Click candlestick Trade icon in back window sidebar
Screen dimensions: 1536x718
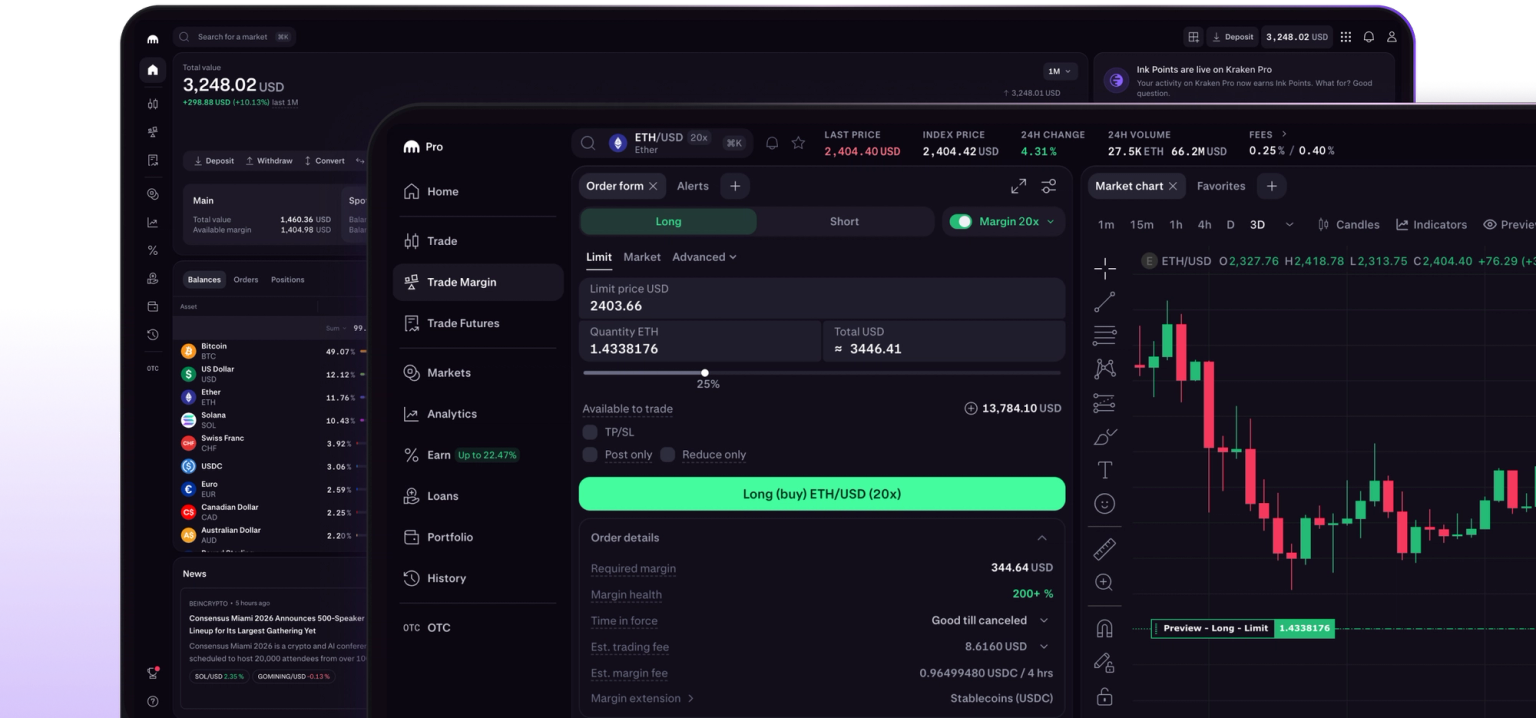click(153, 103)
